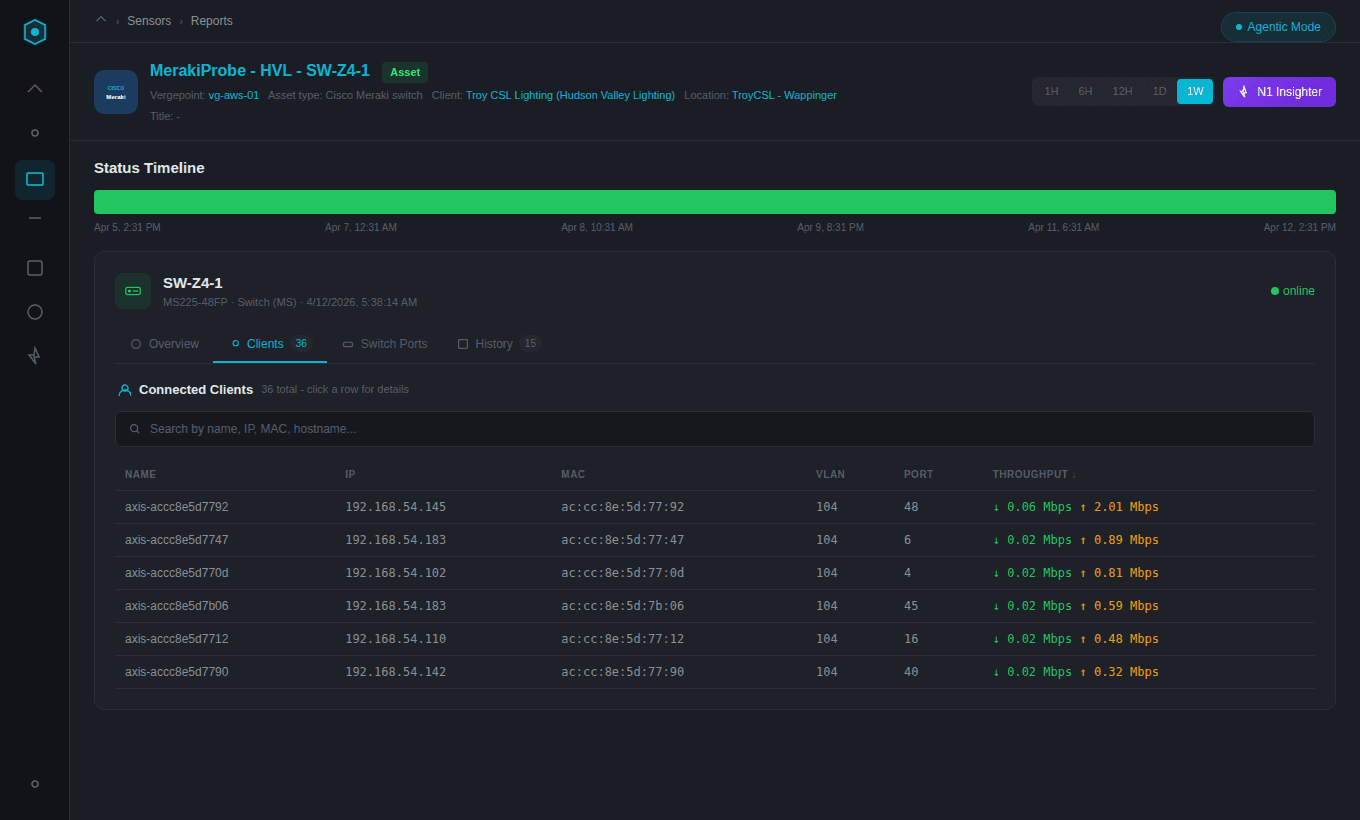1360x820 pixels.
Task: Click the search magnifier icon
Action: (x=135, y=429)
